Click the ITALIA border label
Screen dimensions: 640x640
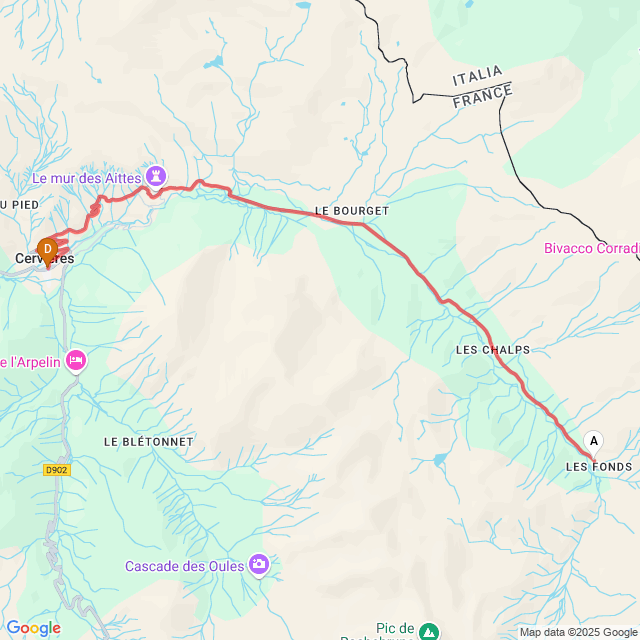coord(478,75)
